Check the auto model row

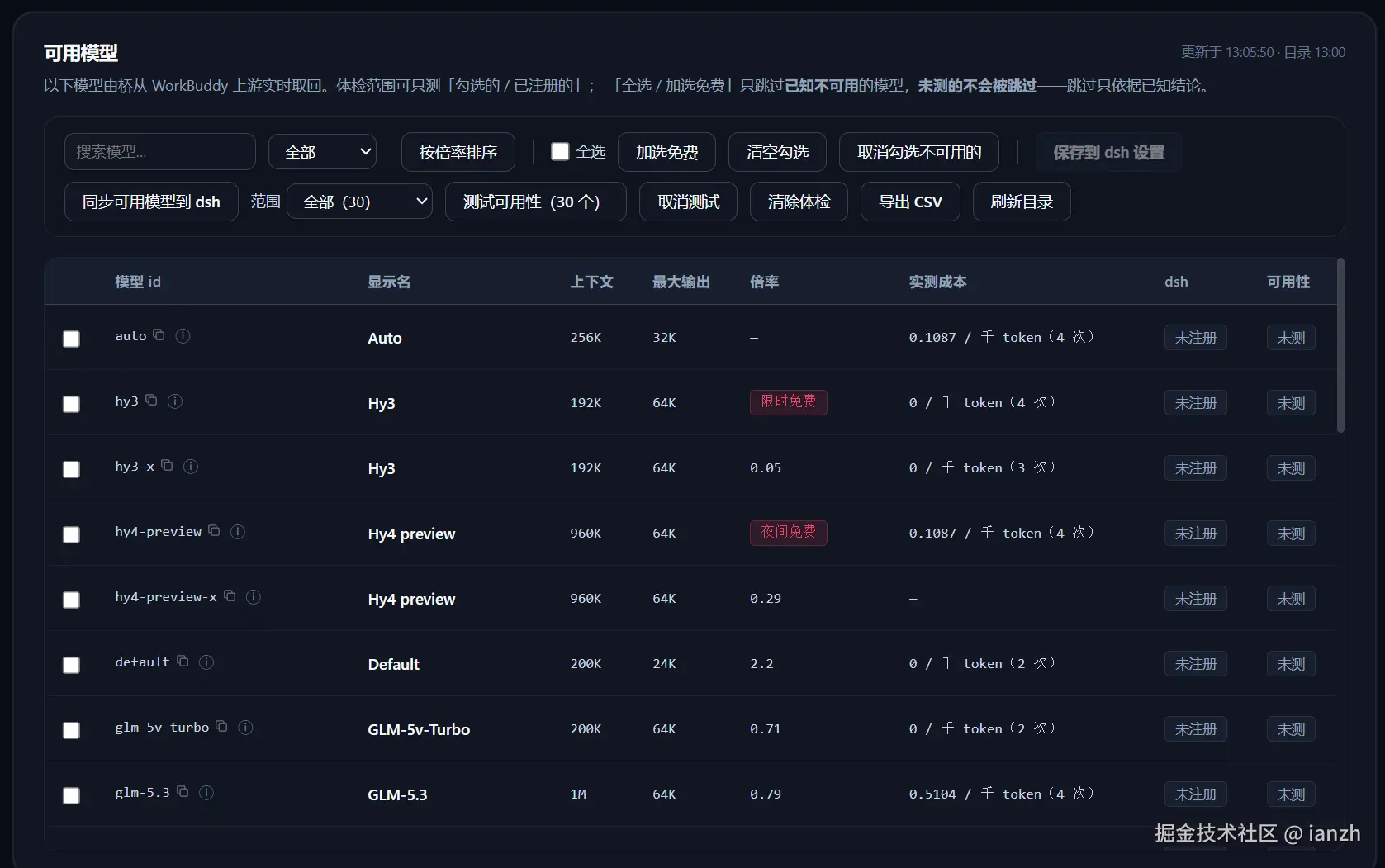click(x=72, y=339)
